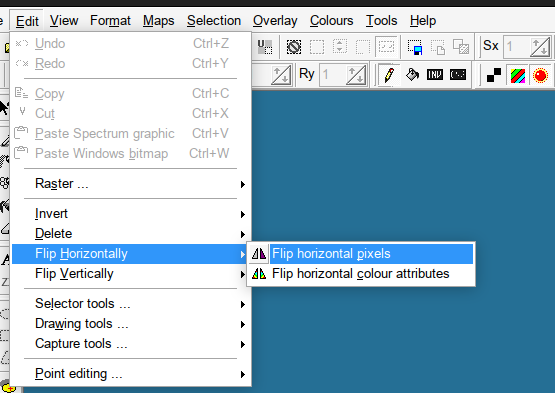
Task: Toggle the dashed rectangle selection button
Action: coord(317,47)
